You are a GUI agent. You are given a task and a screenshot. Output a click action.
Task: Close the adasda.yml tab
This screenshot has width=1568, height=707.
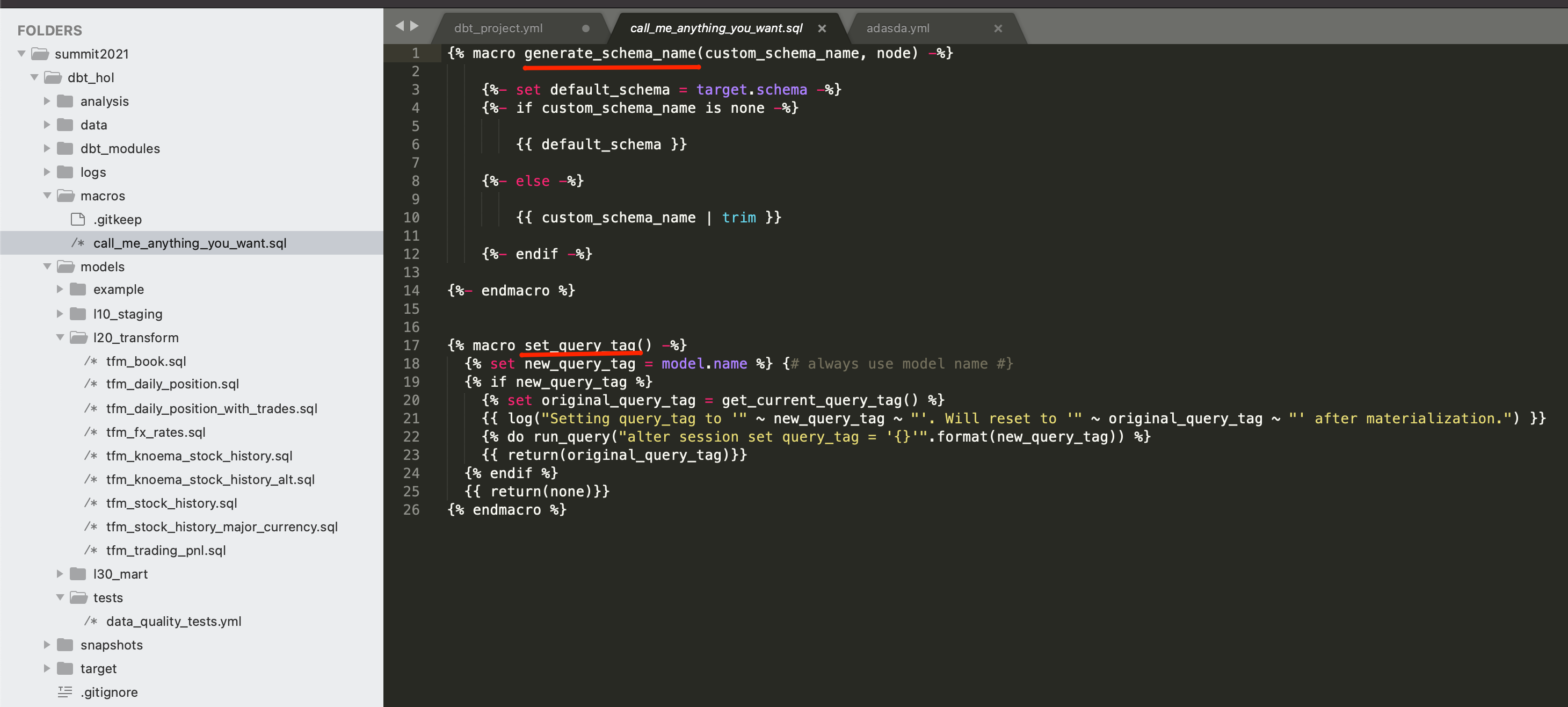(x=998, y=28)
